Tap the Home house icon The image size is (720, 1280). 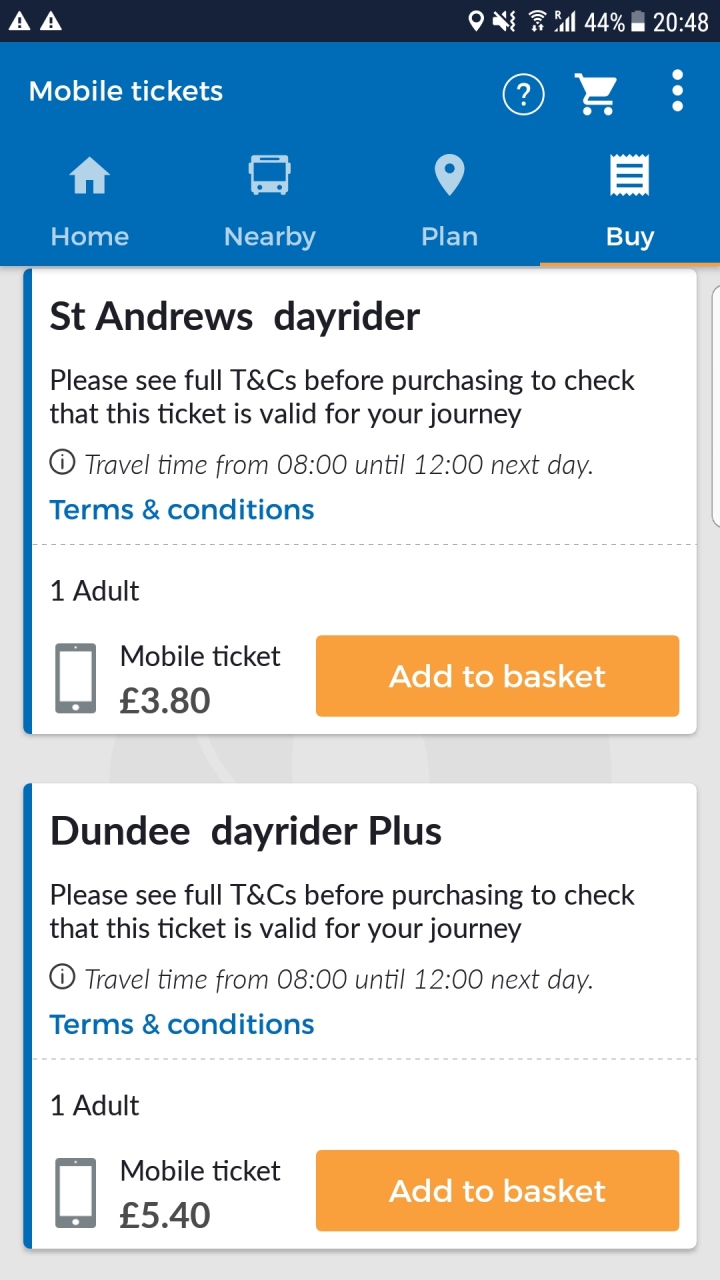click(89, 178)
